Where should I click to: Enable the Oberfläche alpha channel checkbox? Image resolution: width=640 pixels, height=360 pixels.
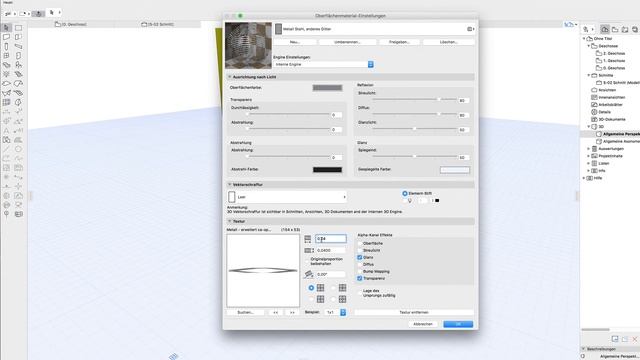(x=360, y=243)
